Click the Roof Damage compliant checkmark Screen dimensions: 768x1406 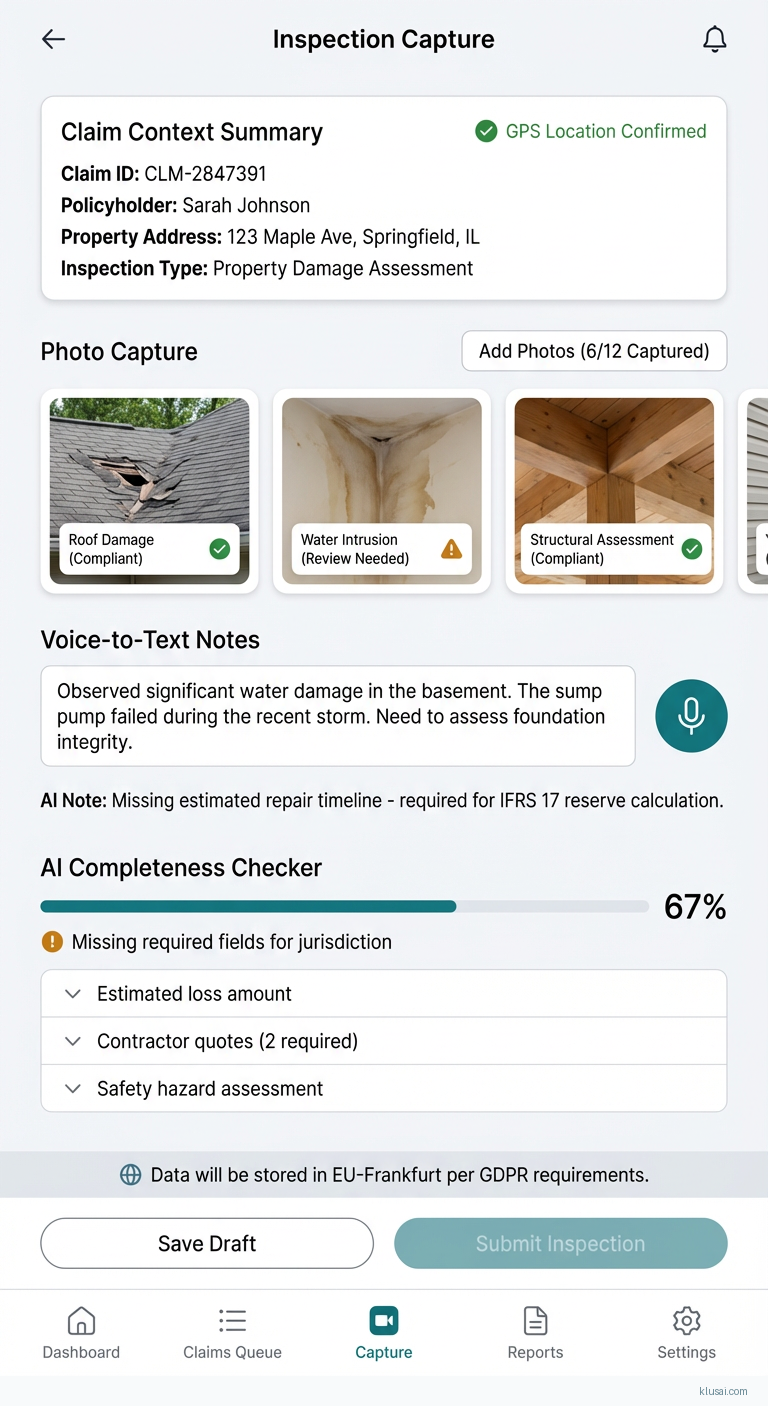(220, 549)
